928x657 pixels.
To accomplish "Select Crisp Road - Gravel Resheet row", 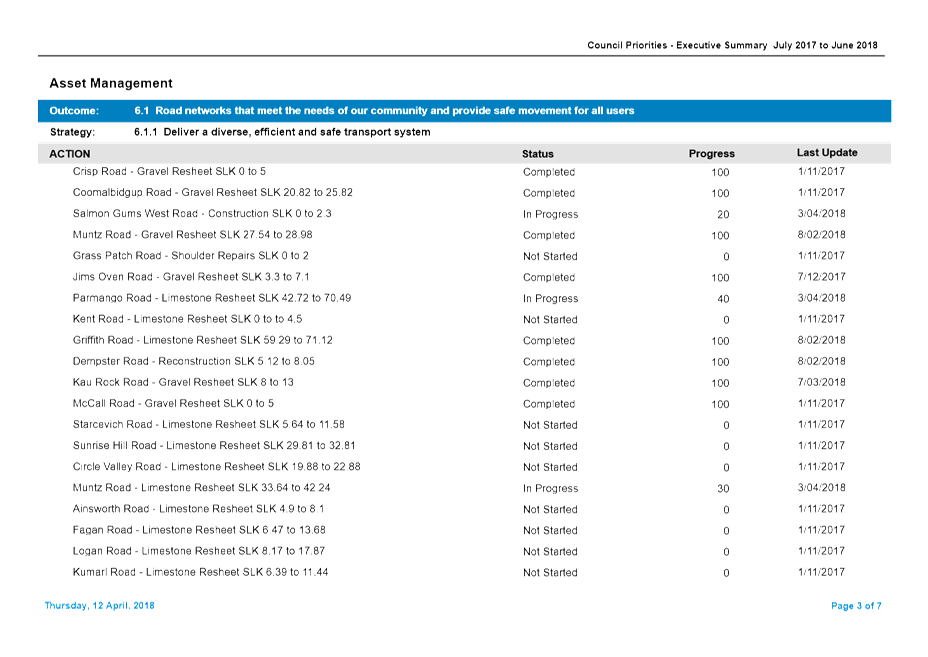I will tap(465, 172).
